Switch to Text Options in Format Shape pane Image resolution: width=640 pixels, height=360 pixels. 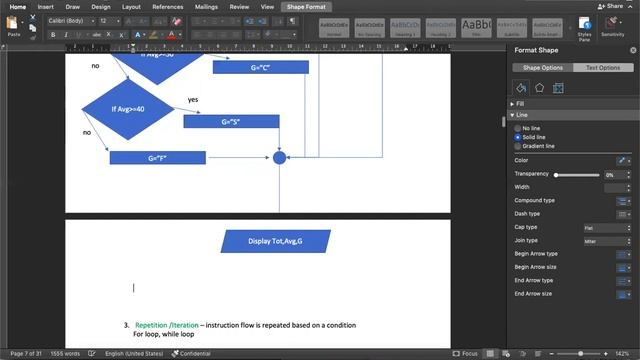[603, 68]
